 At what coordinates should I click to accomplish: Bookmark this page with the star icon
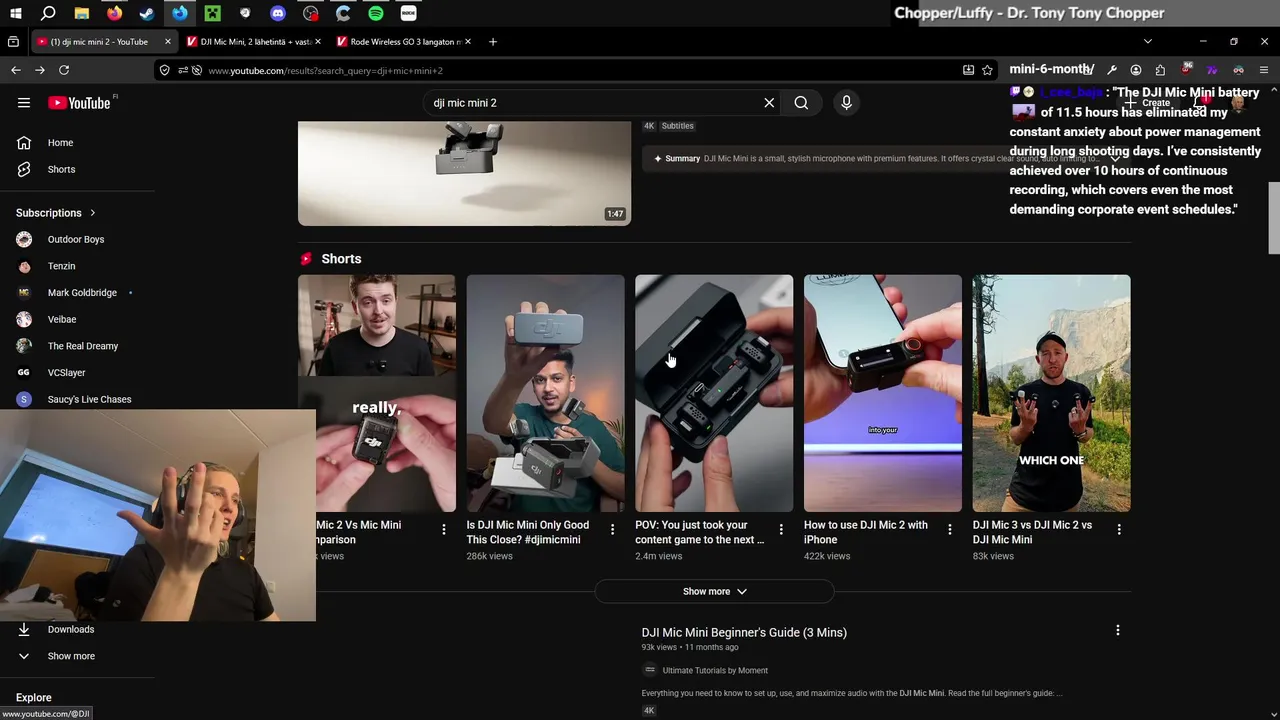987,70
